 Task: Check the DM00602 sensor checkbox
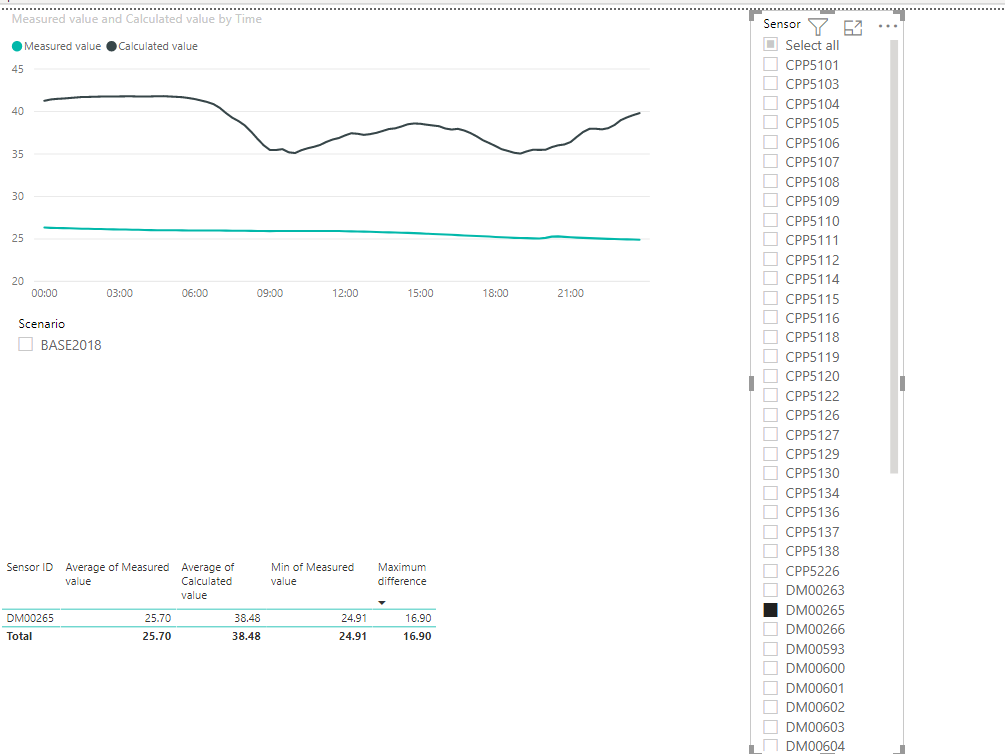(x=770, y=707)
